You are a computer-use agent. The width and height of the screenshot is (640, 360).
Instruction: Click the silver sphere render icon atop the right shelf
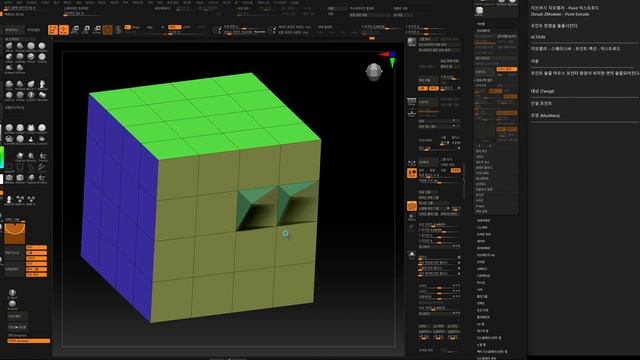point(411,42)
